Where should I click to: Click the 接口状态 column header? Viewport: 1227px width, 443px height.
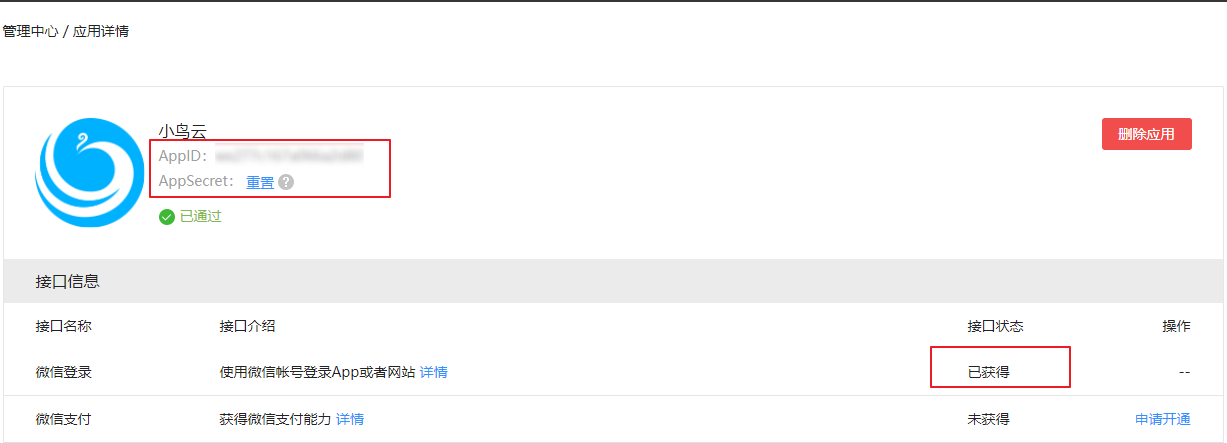coord(995,326)
